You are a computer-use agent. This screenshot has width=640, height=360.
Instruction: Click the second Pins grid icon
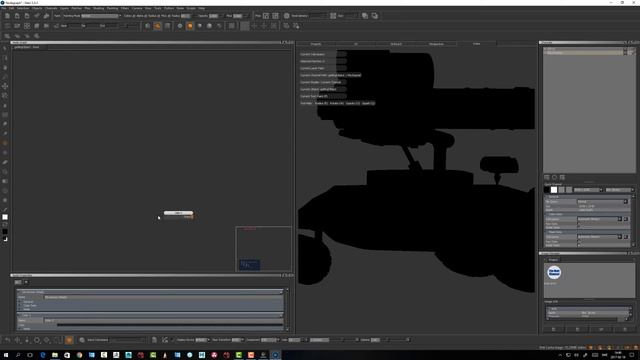point(276,16)
